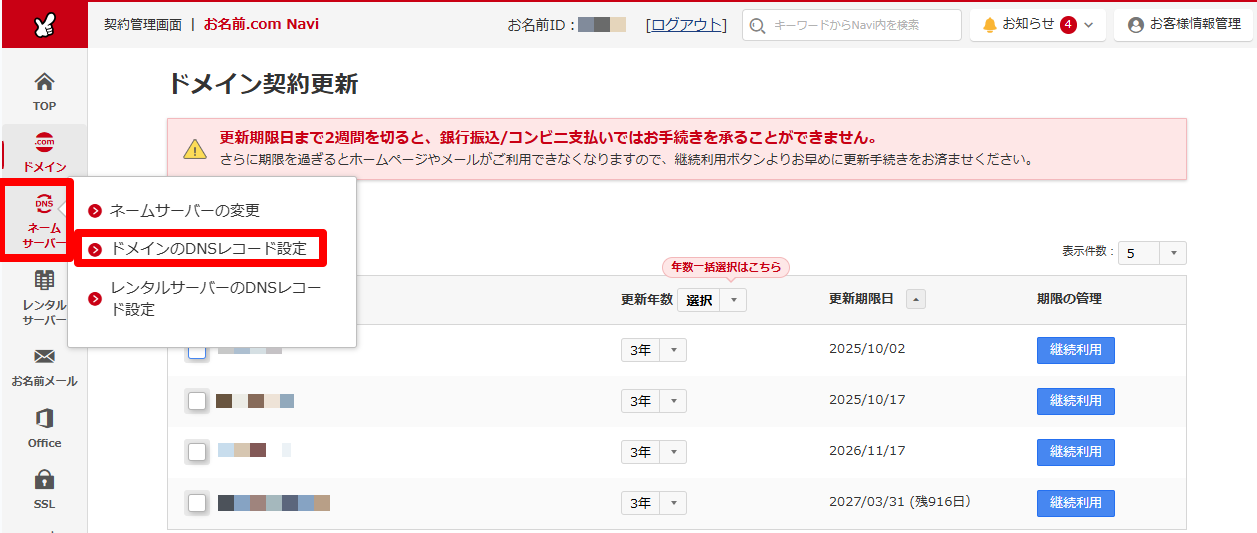The height and width of the screenshot is (533, 1257).
Task: Click the Navi keyword search field
Action: point(852,25)
